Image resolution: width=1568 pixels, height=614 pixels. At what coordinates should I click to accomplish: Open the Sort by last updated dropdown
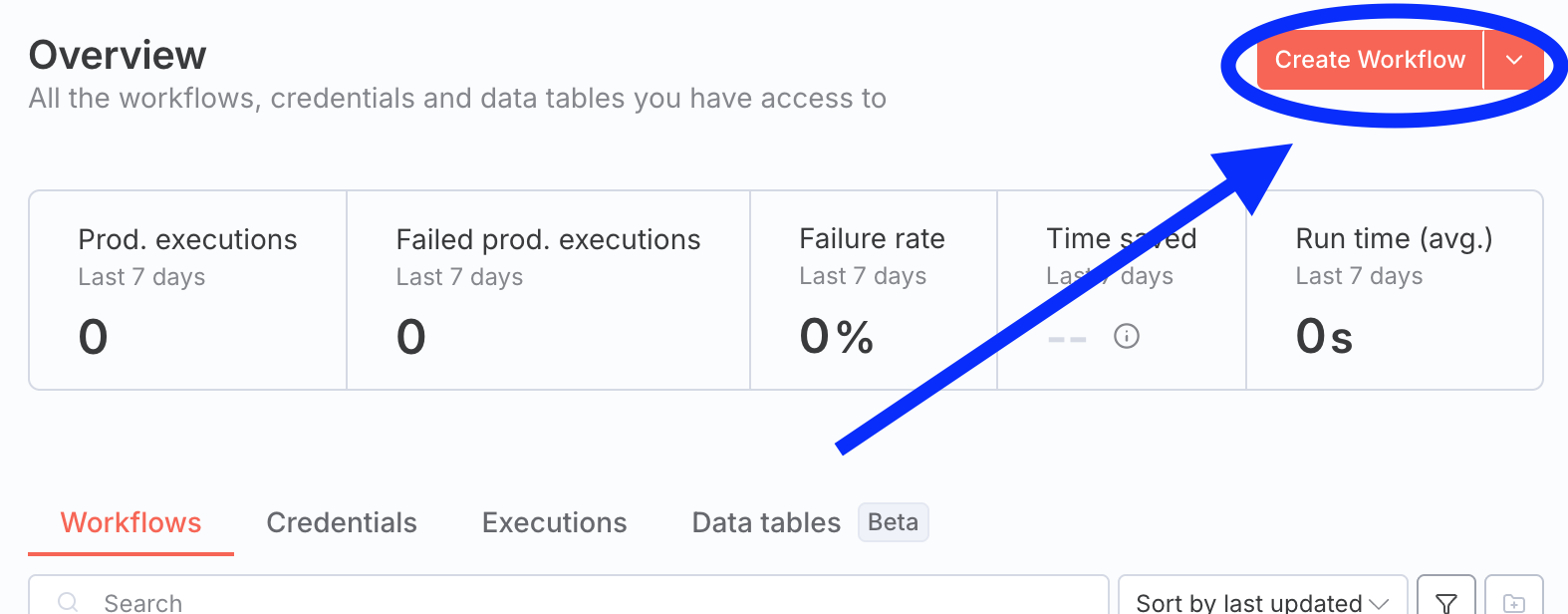tap(1248, 601)
